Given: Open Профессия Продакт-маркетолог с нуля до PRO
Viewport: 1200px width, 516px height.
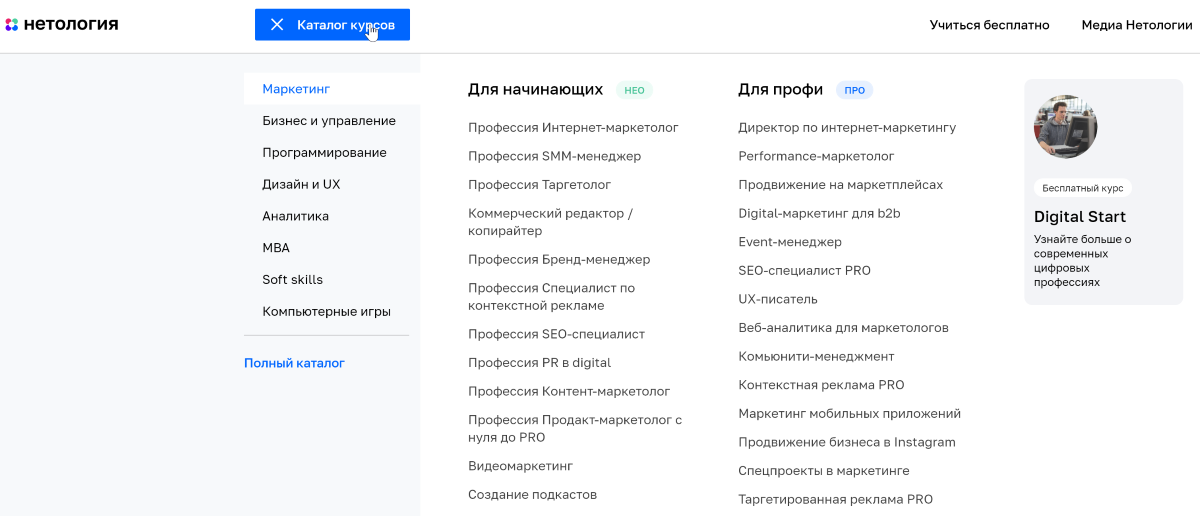Looking at the screenshot, I should (575, 429).
